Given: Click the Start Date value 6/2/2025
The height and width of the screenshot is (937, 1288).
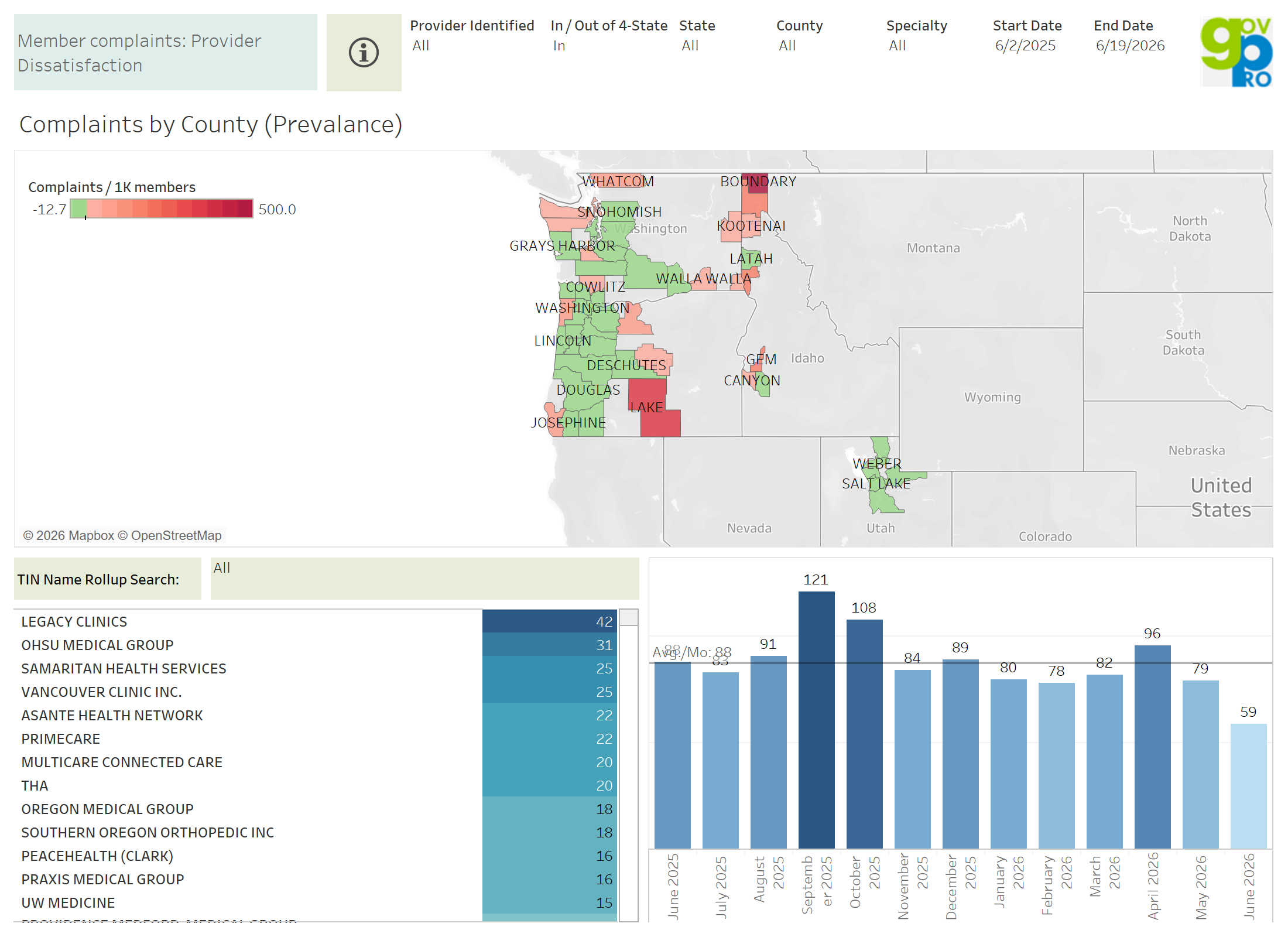Looking at the screenshot, I should pos(1025,46).
